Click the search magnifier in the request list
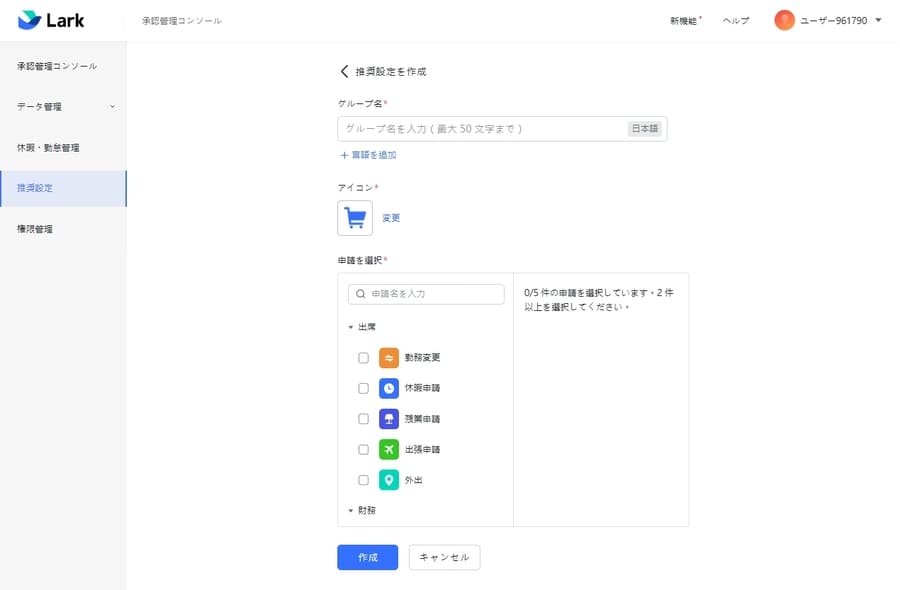 point(361,293)
